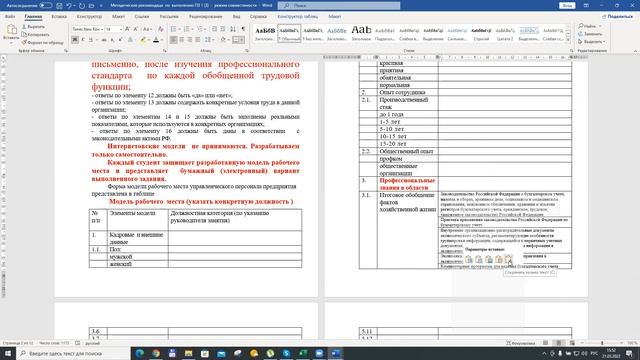Toggle italic formatting

tap(83, 40)
